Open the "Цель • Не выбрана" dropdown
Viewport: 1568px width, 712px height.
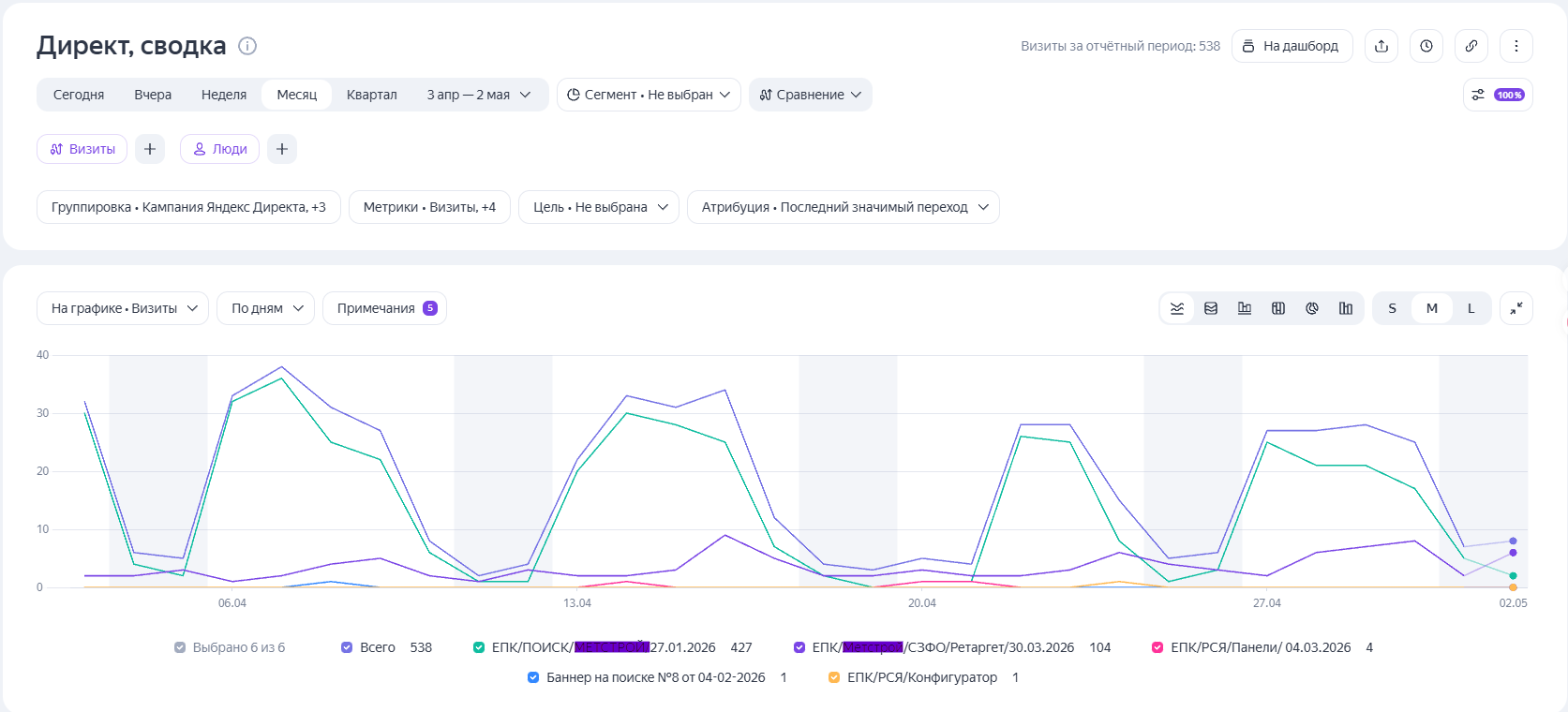tap(601, 207)
